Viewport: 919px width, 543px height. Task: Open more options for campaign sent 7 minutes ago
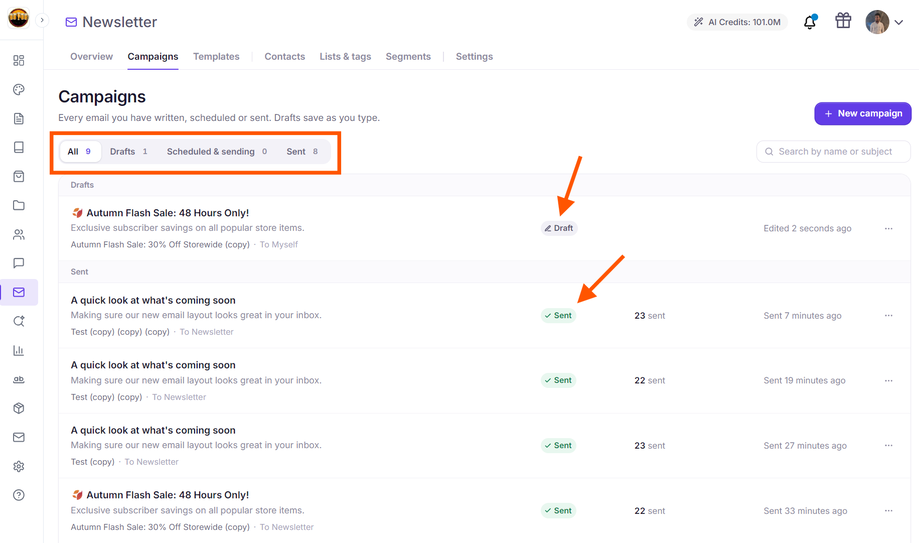click(x=889, y=315)
